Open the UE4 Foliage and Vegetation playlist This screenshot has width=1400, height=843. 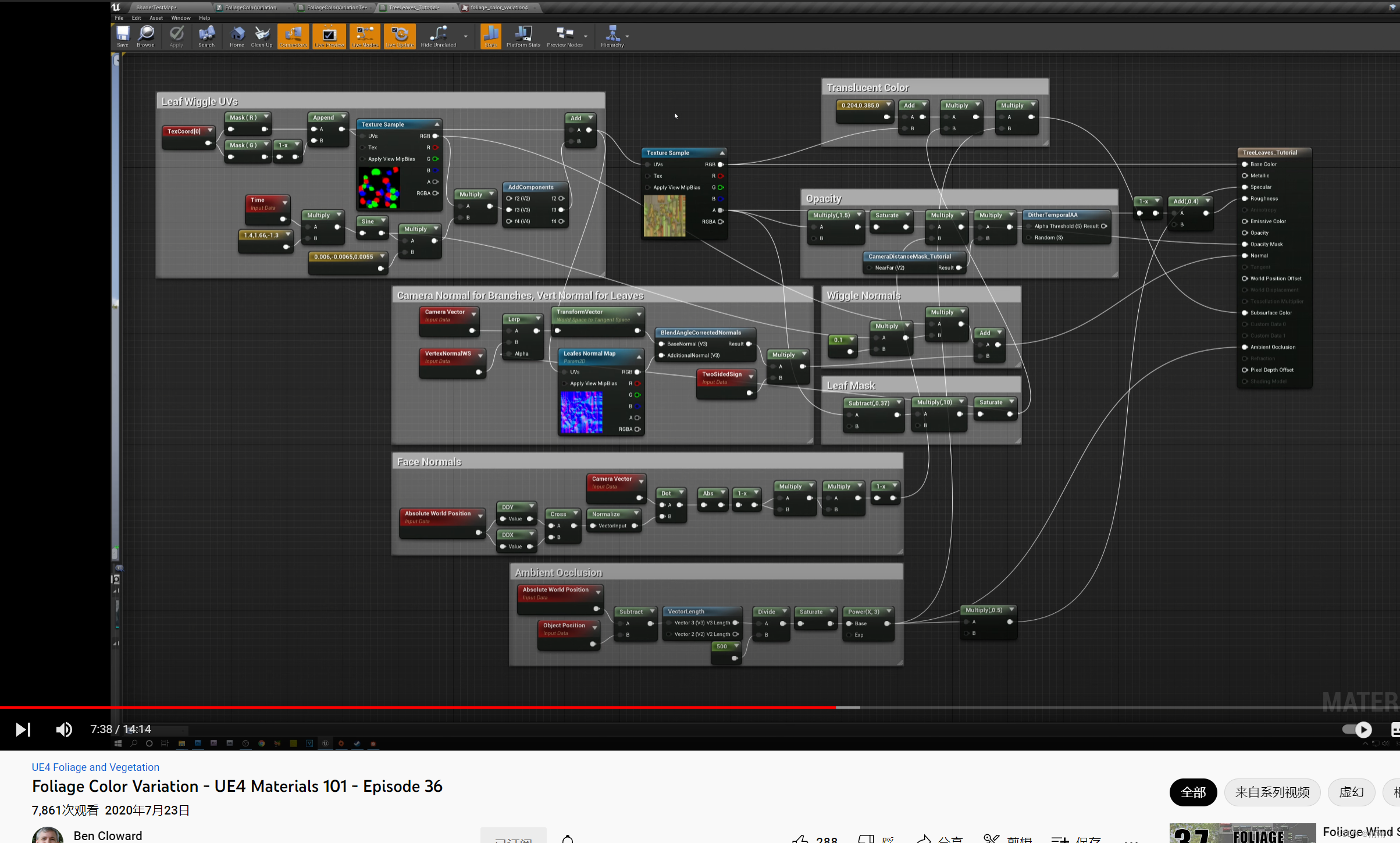95,767
